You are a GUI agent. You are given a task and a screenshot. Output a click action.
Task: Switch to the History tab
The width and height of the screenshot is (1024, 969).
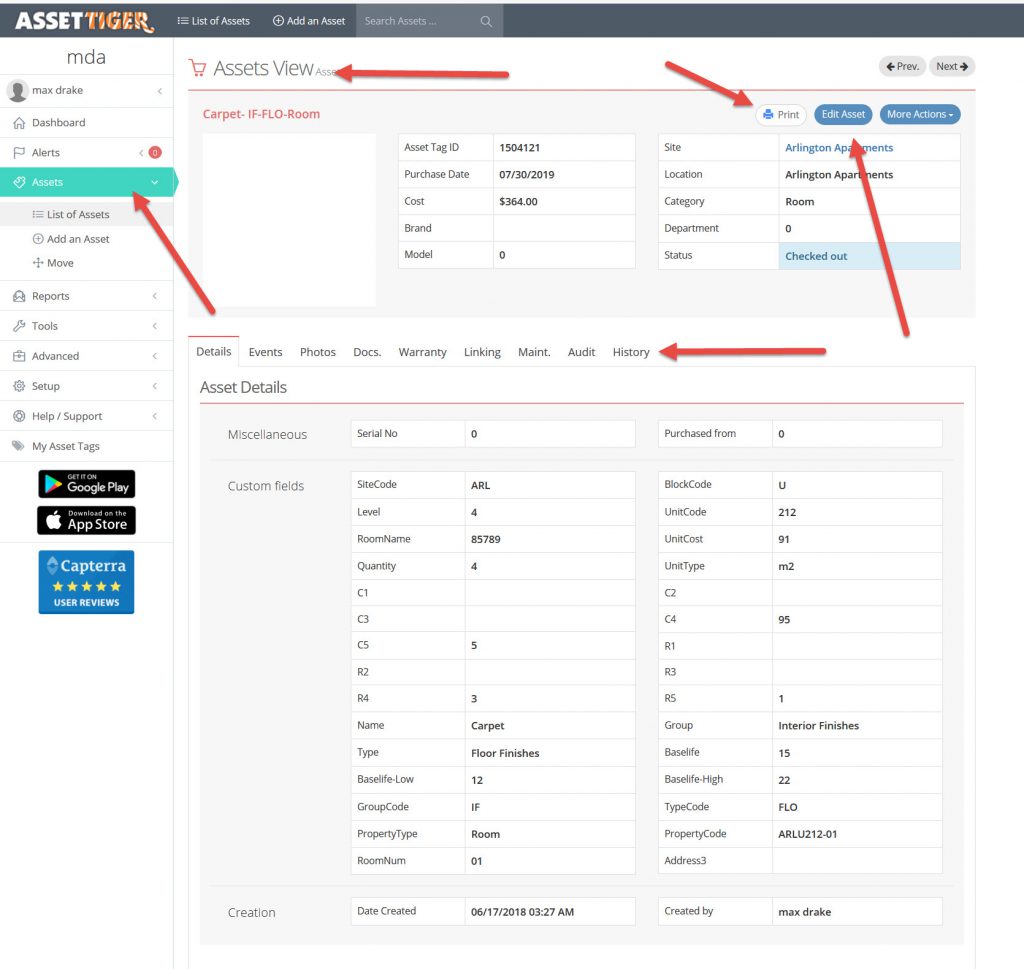pyautogui.click(x=631, y=352)
